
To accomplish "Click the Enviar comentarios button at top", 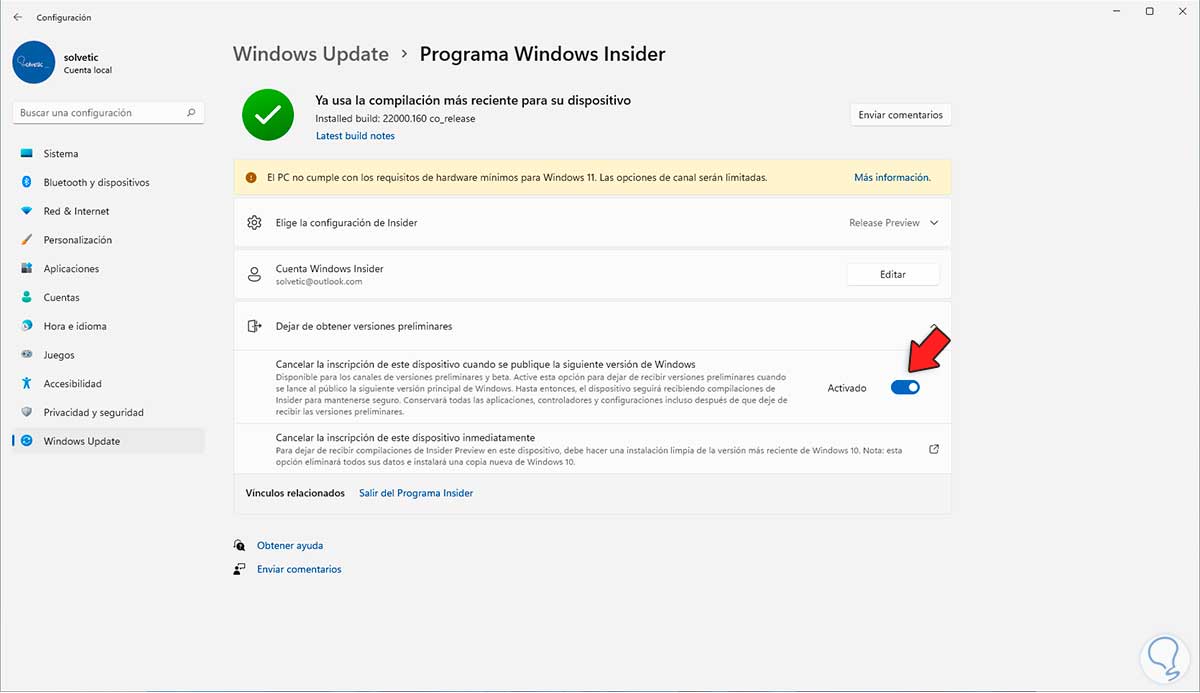I will click(900, 115).
